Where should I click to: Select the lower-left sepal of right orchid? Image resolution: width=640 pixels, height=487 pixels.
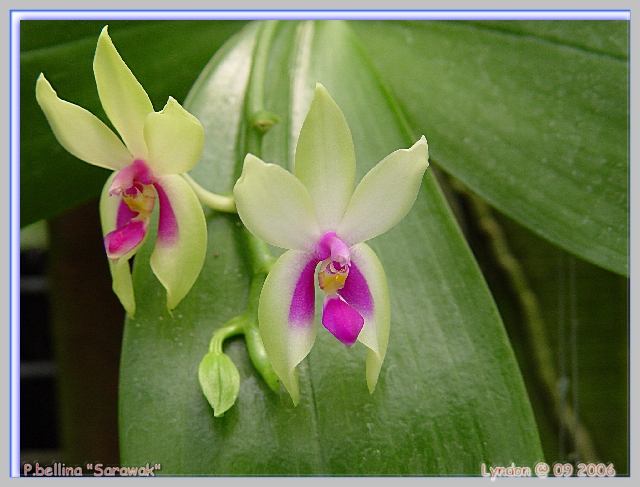point(285,318)
